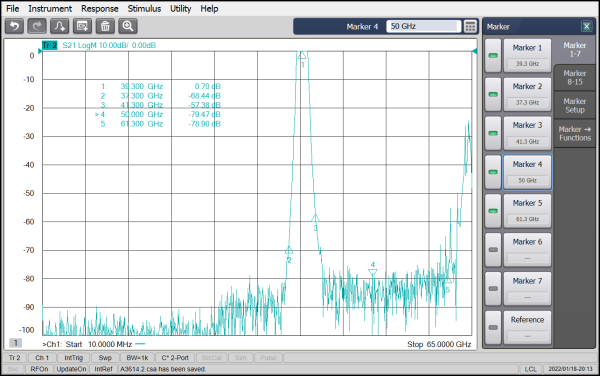Open the Marker Setup tab
The image size is (600, 376).
point(574,106)
